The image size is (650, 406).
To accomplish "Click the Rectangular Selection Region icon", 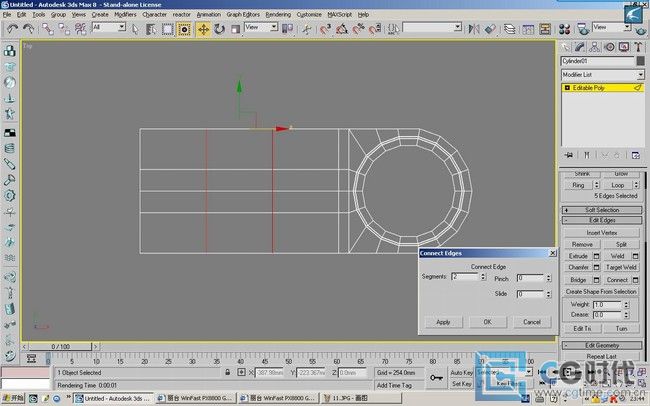I will pyautogui.click(x=167, y=29).
